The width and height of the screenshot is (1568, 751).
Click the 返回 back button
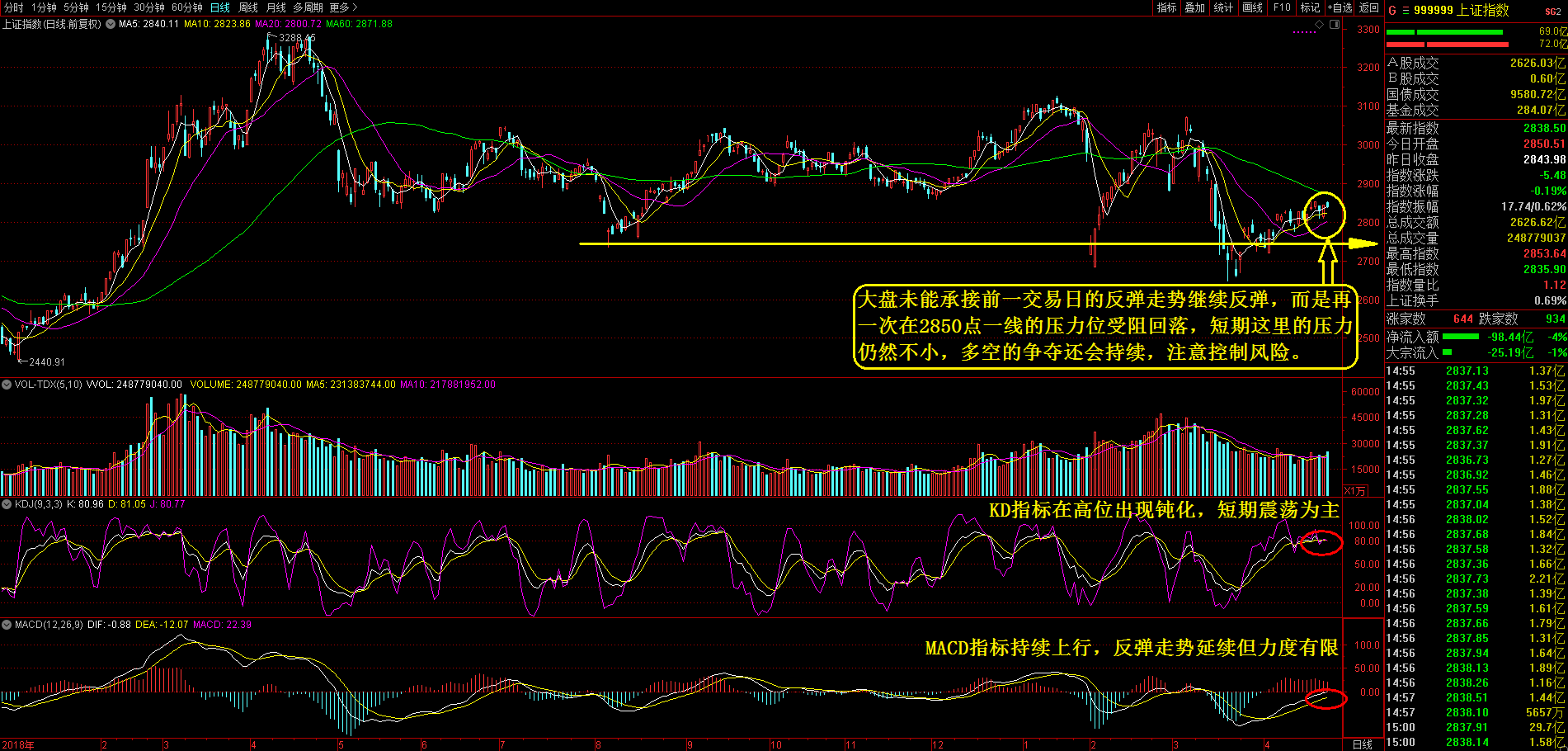click(1369, 7)
